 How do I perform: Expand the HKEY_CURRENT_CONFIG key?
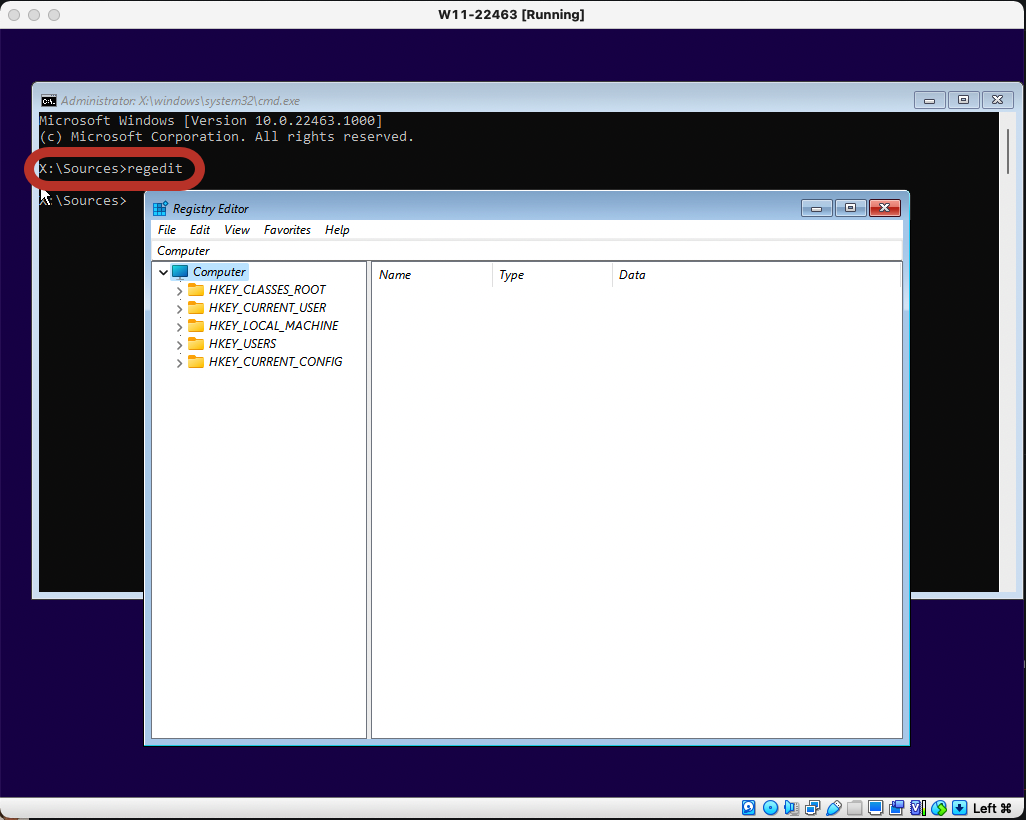179,363
